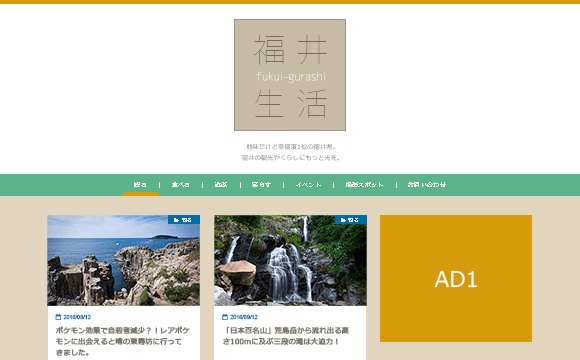
Task: Click the calendar icon on the waterfall article
Action: 225,317
